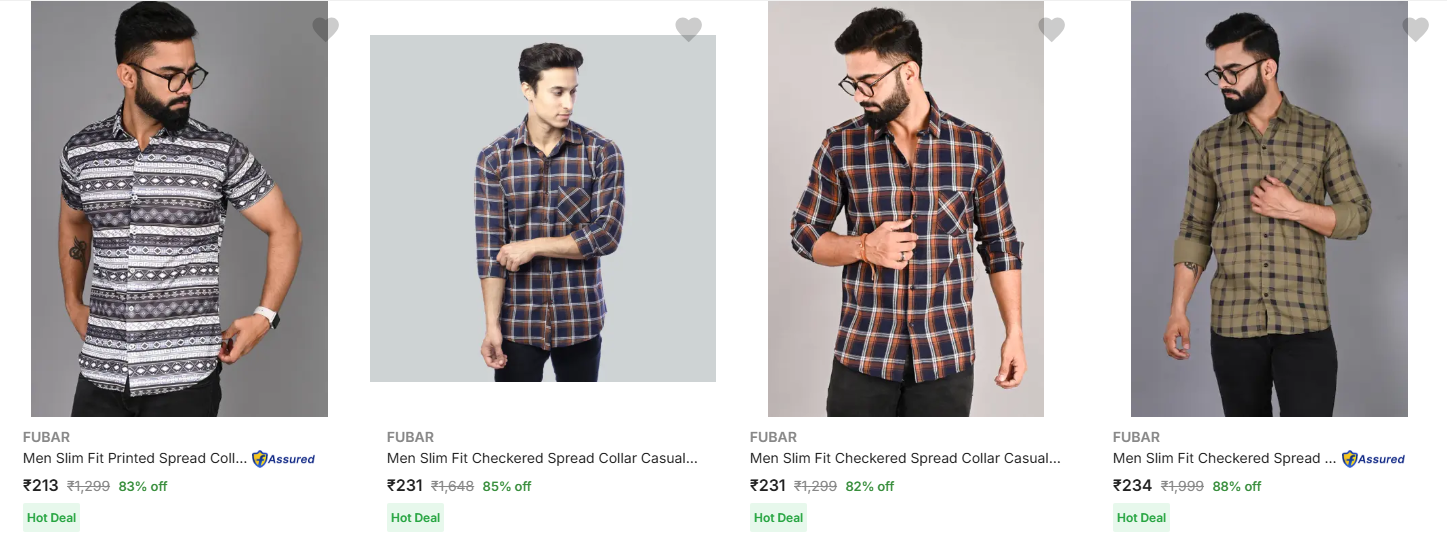This screenshot has height=540, width=1447.
Task: Click the 82% off discount label
Action: 869,487
